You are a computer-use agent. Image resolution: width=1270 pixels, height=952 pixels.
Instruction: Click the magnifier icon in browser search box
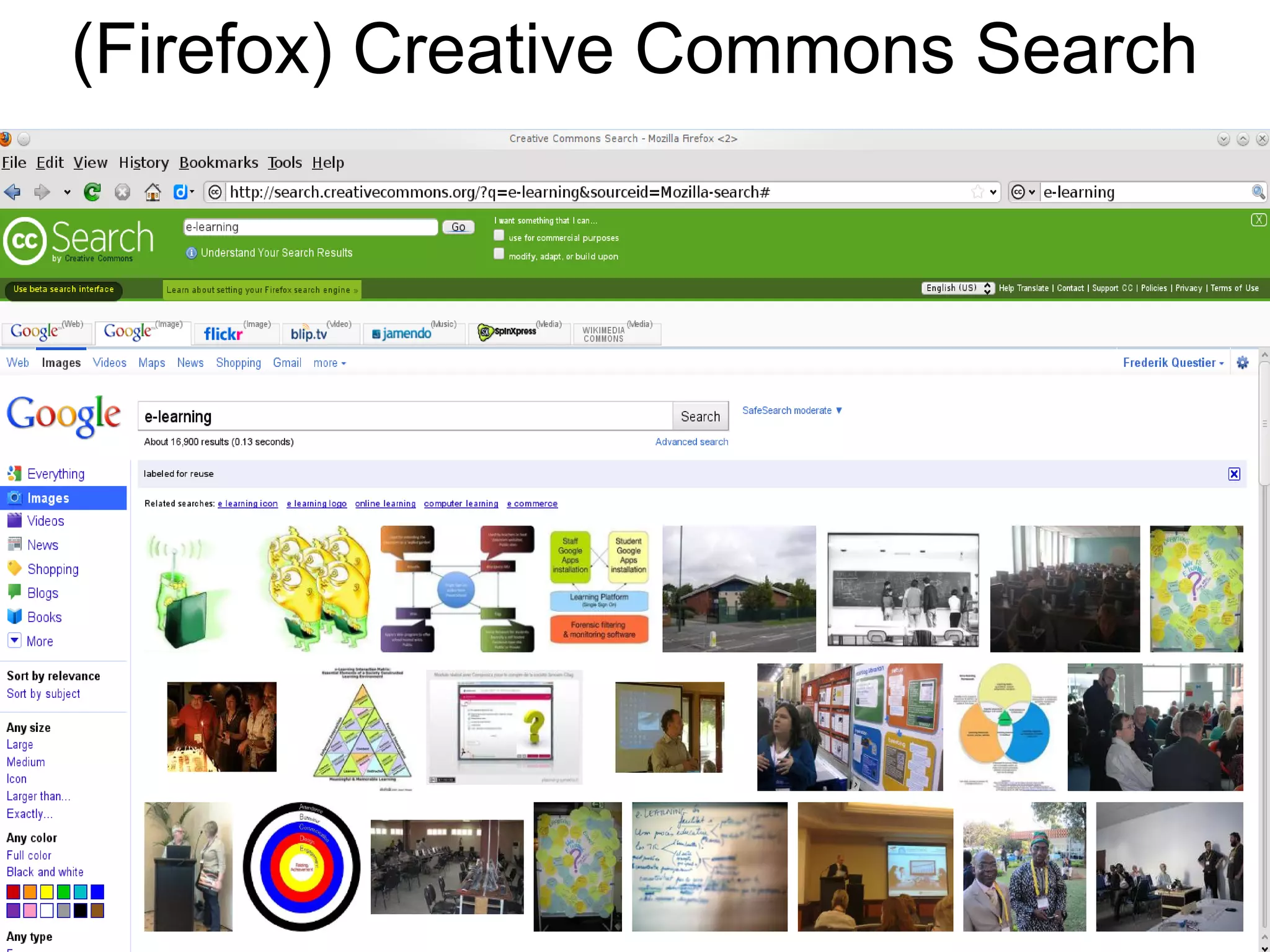tap(1258, 192)
